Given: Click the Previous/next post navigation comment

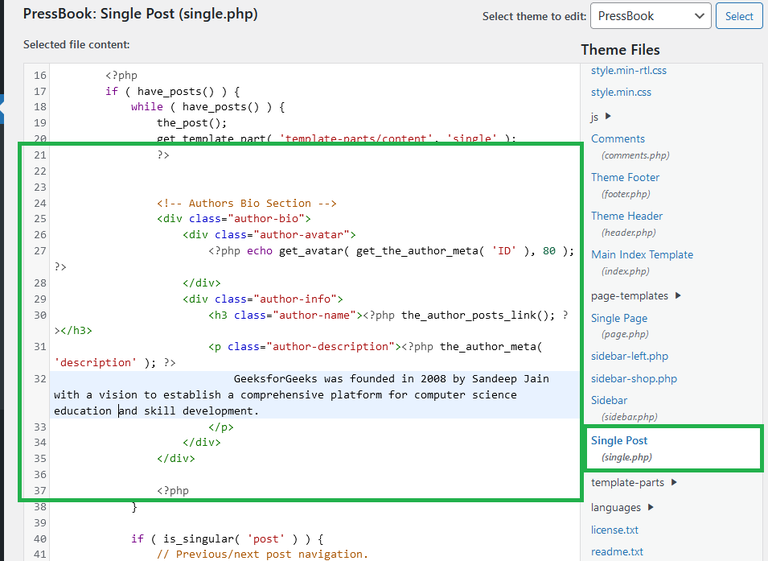Looking at the screenshot, I should (x=262, y=554).
